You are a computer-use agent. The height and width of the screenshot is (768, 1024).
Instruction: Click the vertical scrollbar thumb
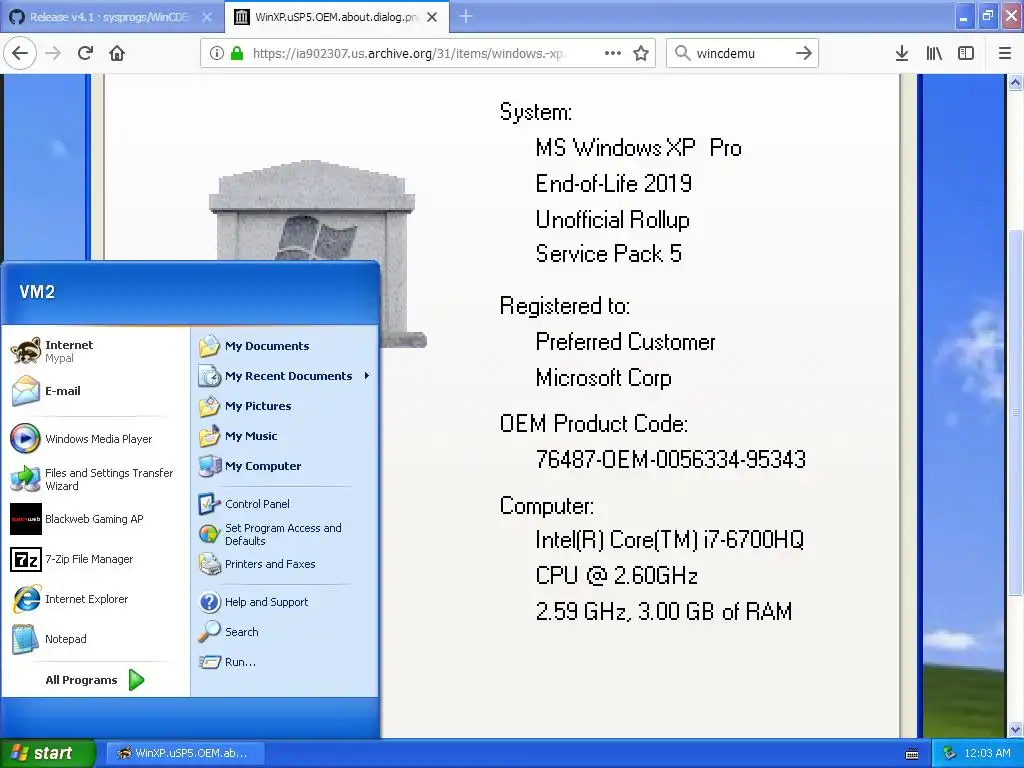(1016, 413)
